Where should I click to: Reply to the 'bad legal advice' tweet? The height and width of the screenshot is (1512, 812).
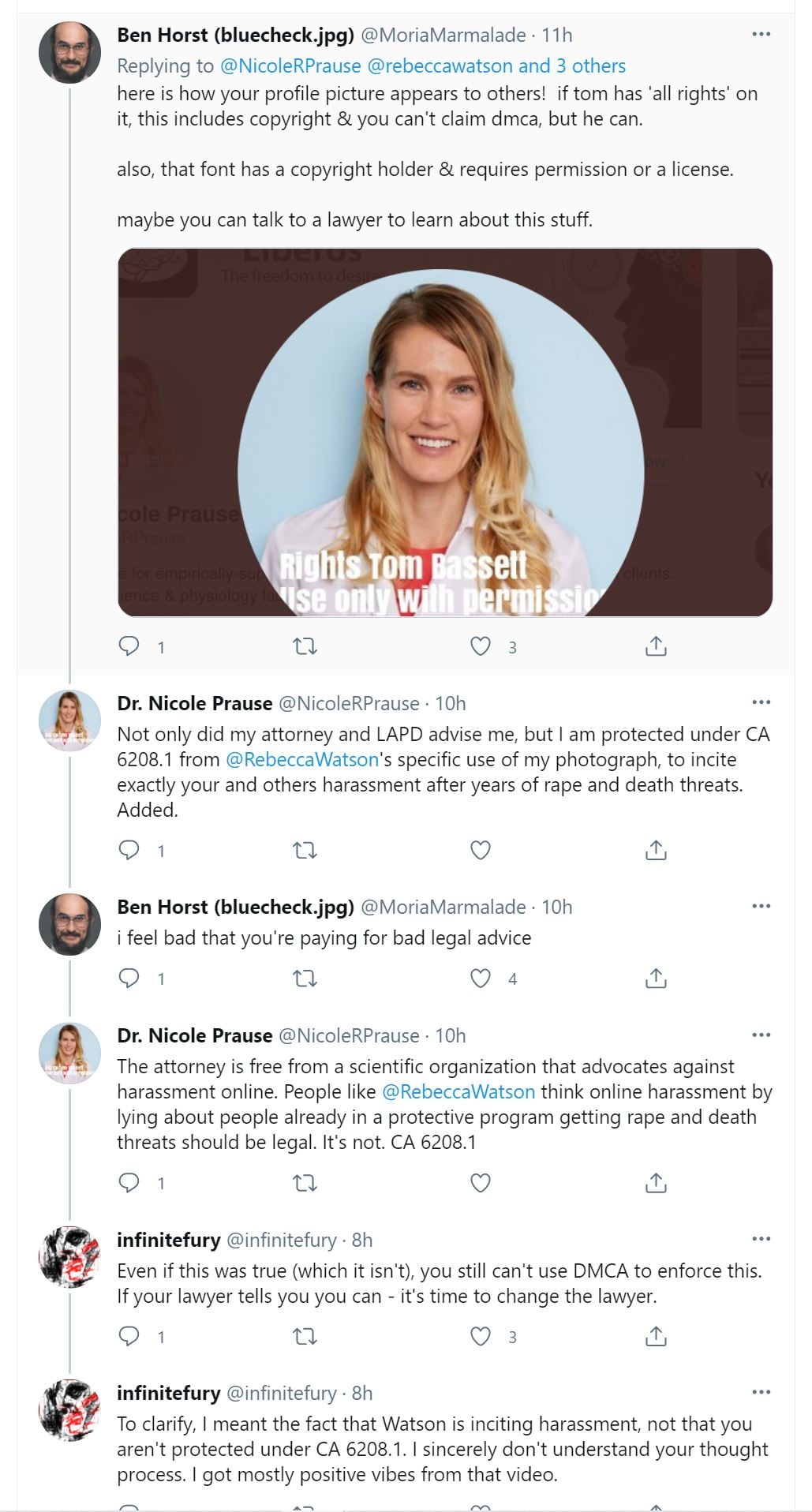coord(129,979)
